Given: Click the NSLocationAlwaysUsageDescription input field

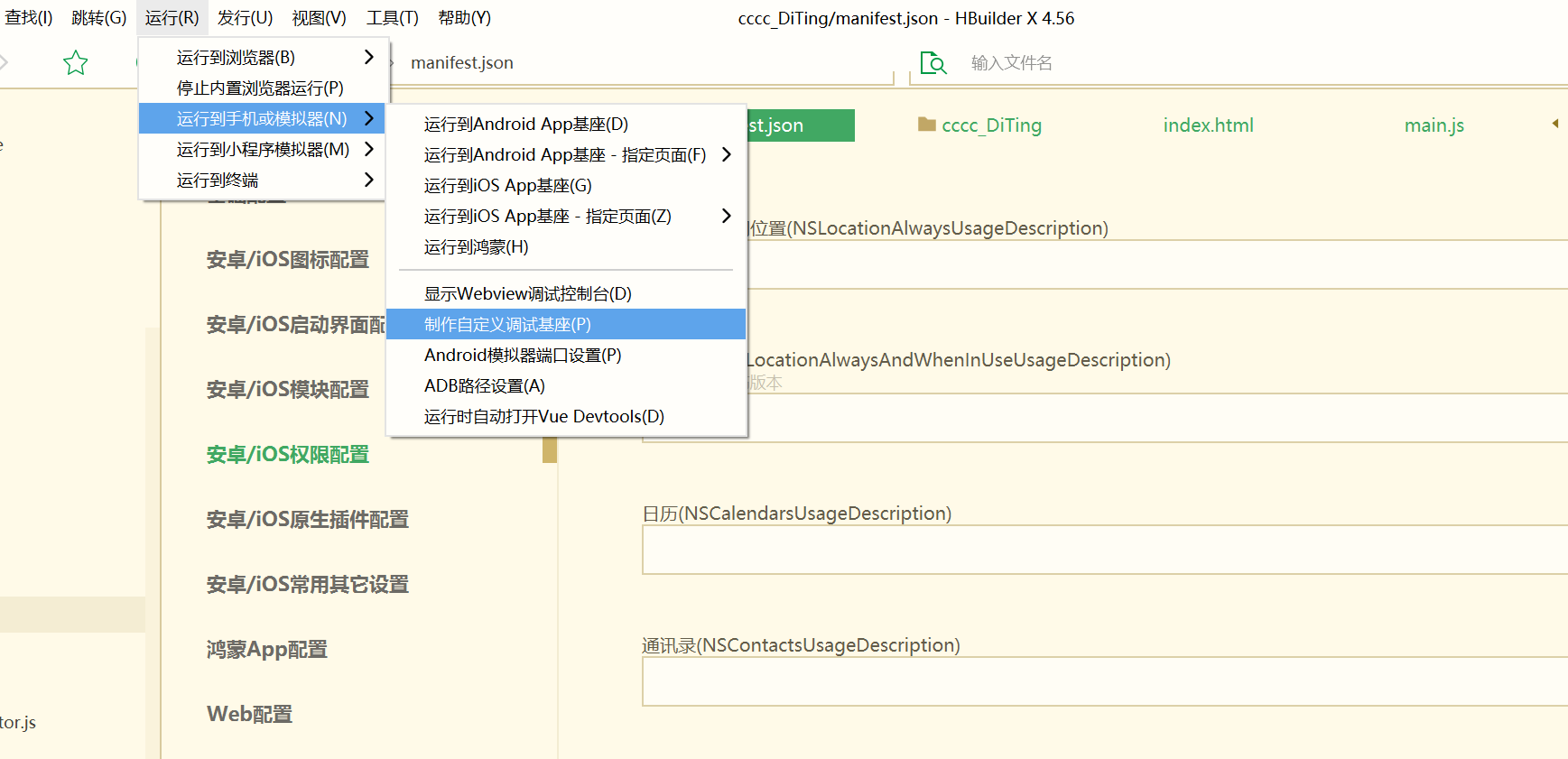Looking at the screenshot, I should click(x=1156, y=264).
